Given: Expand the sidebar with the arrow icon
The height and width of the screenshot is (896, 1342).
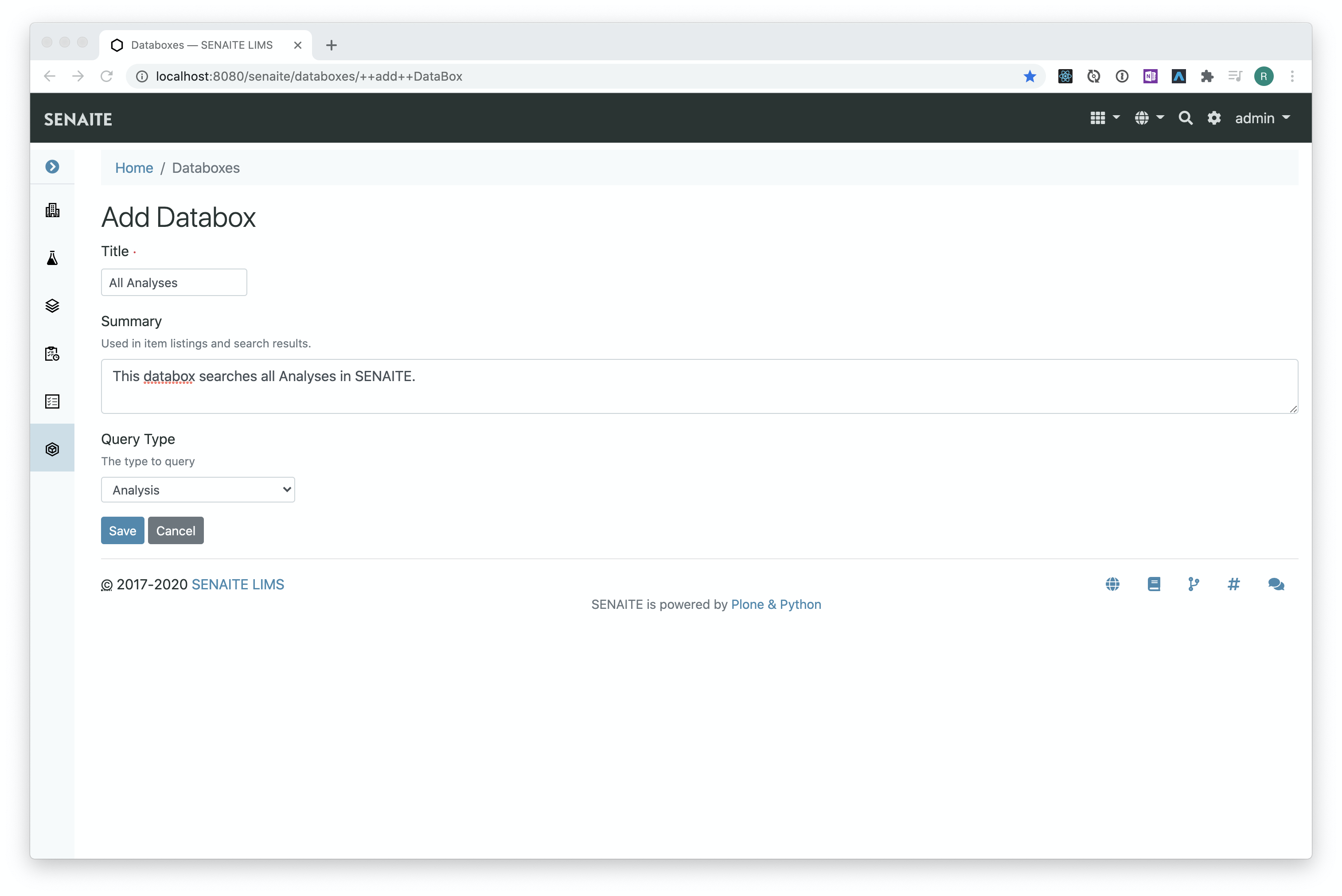Looking at the screenshot, I should pos(52,167).
